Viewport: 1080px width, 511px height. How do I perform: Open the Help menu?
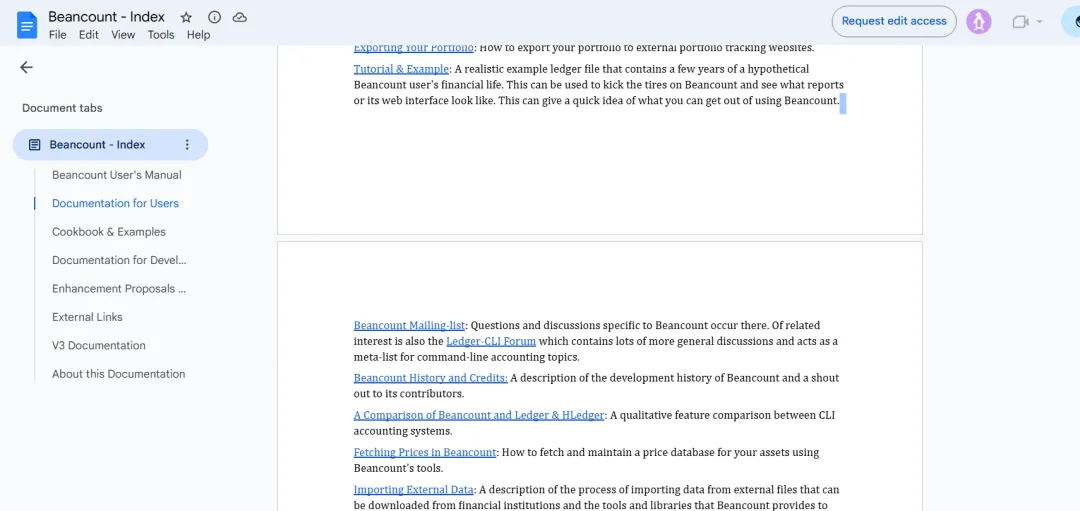click(x=198, y=34)
